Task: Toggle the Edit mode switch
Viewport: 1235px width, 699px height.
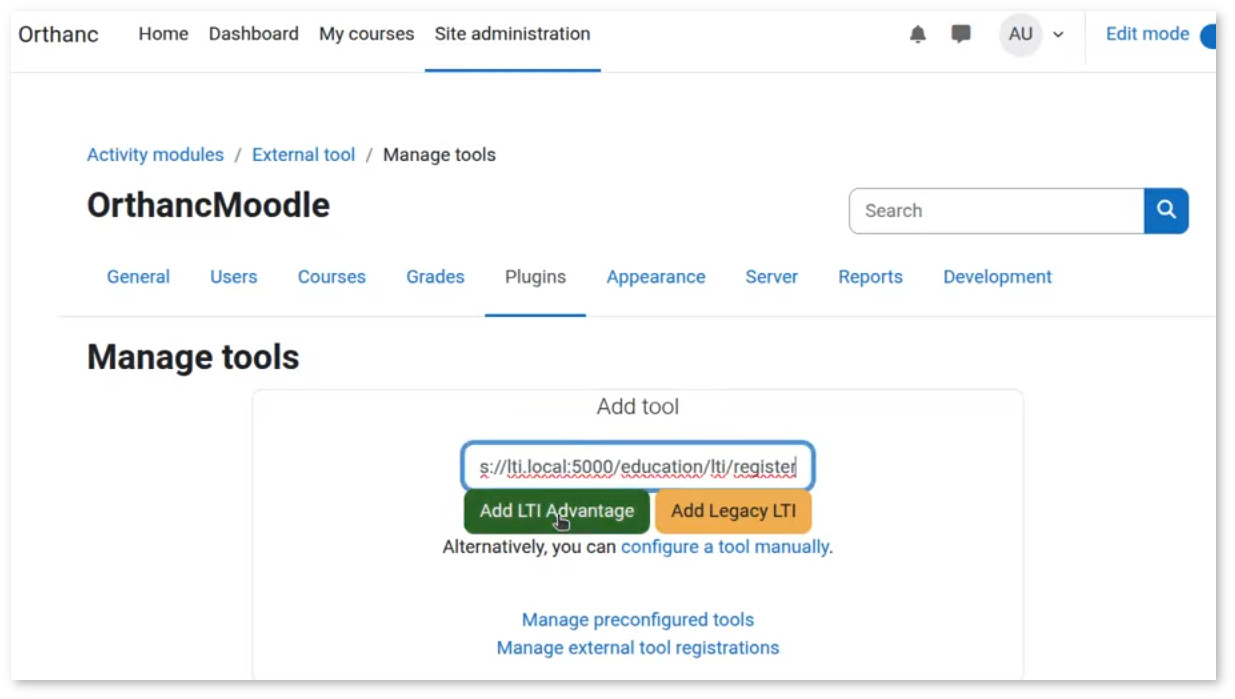Action: pos(1207,36)
